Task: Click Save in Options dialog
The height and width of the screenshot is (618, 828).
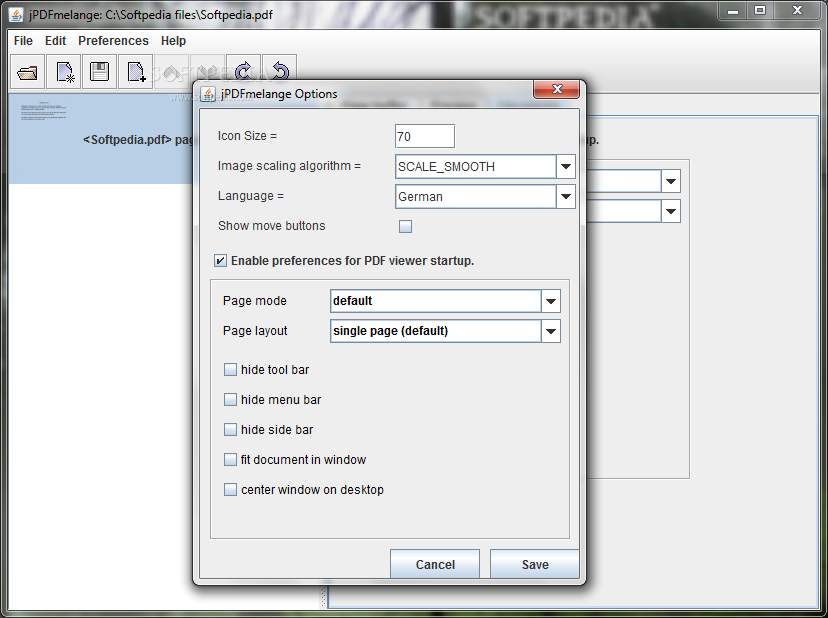Action: pos(535,564)
